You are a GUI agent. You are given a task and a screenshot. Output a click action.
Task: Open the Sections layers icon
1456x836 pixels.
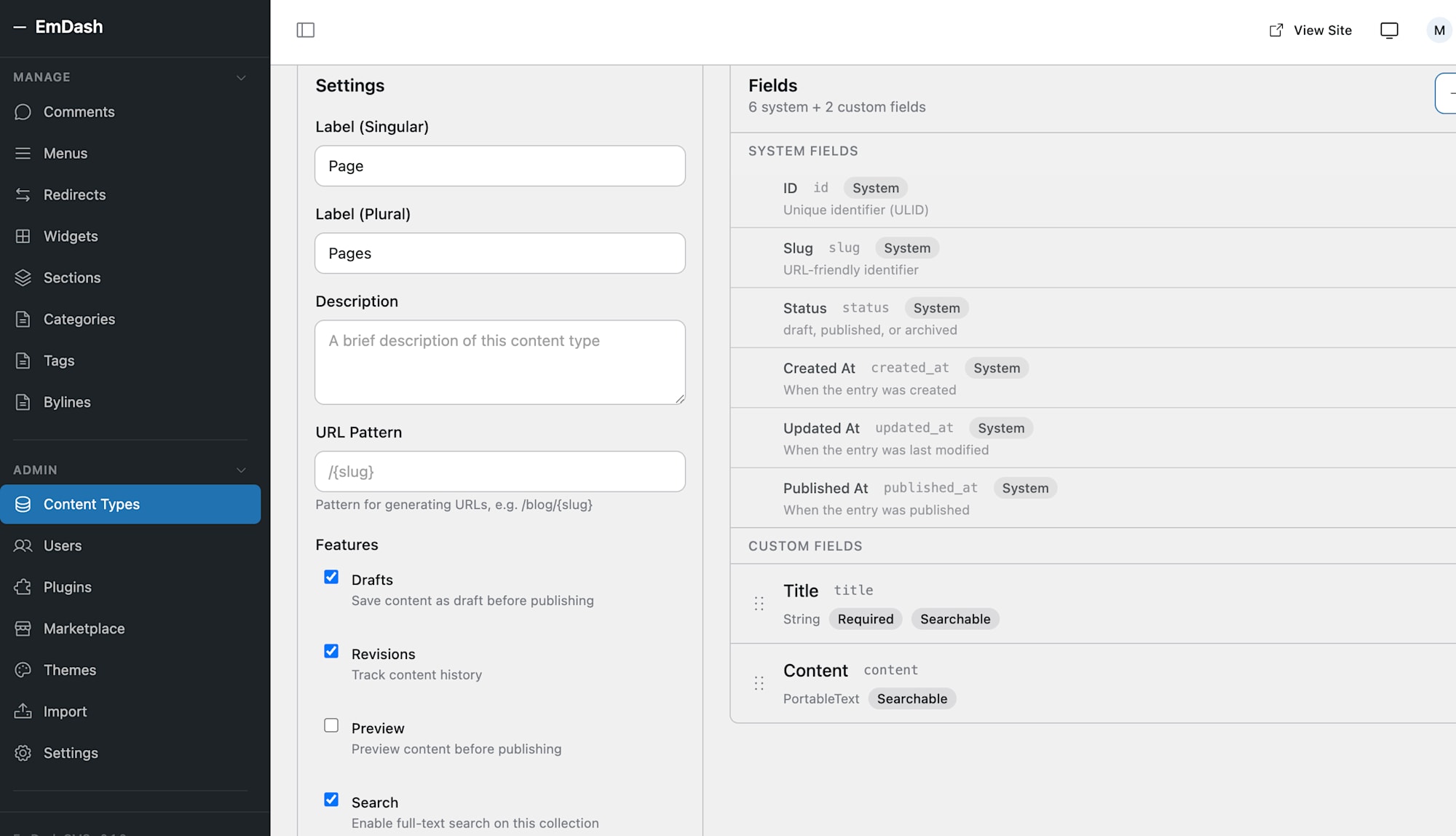[x=23, y=277]
